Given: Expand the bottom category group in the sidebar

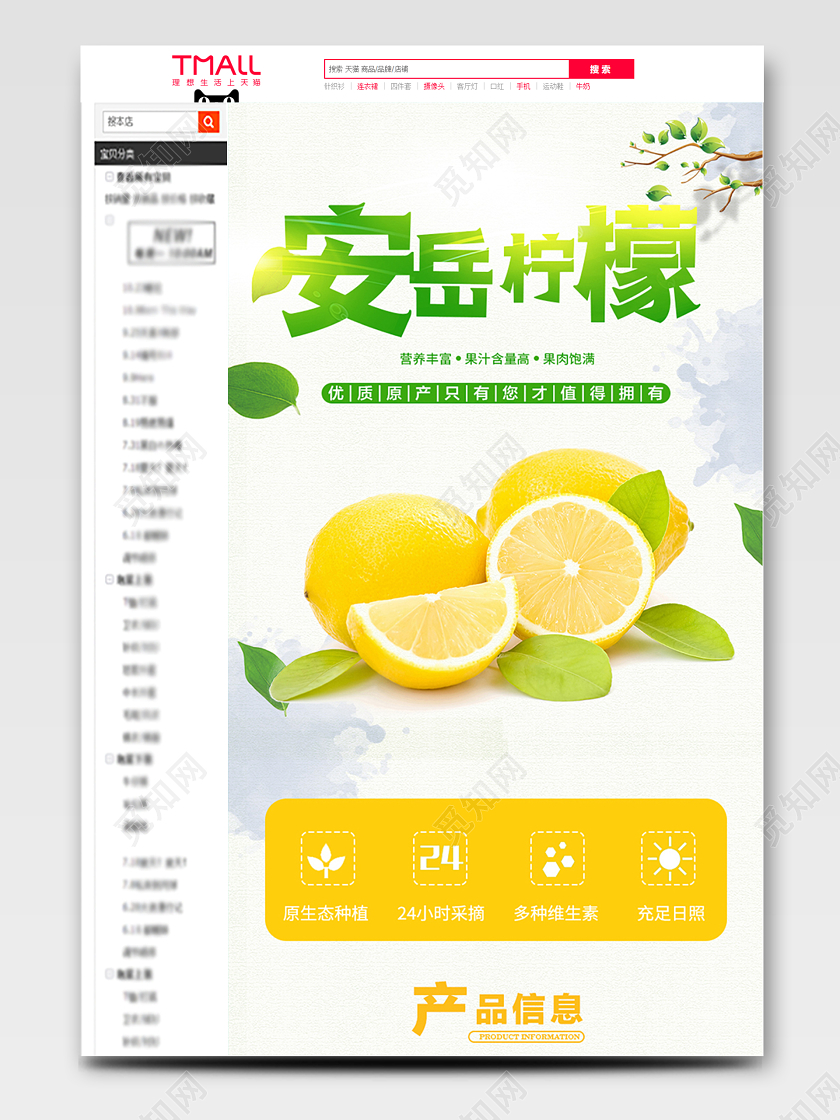Looking at the screenshot, I should tap(110, 973).
